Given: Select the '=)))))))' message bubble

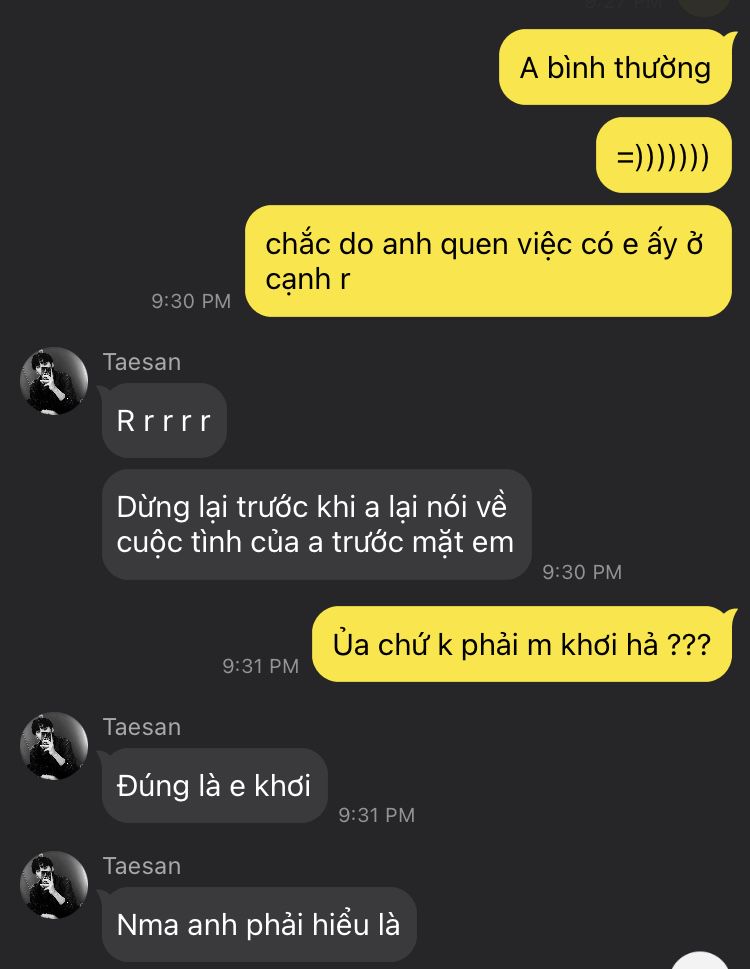Looking at the screenshot, I should (x=664, y=155).
